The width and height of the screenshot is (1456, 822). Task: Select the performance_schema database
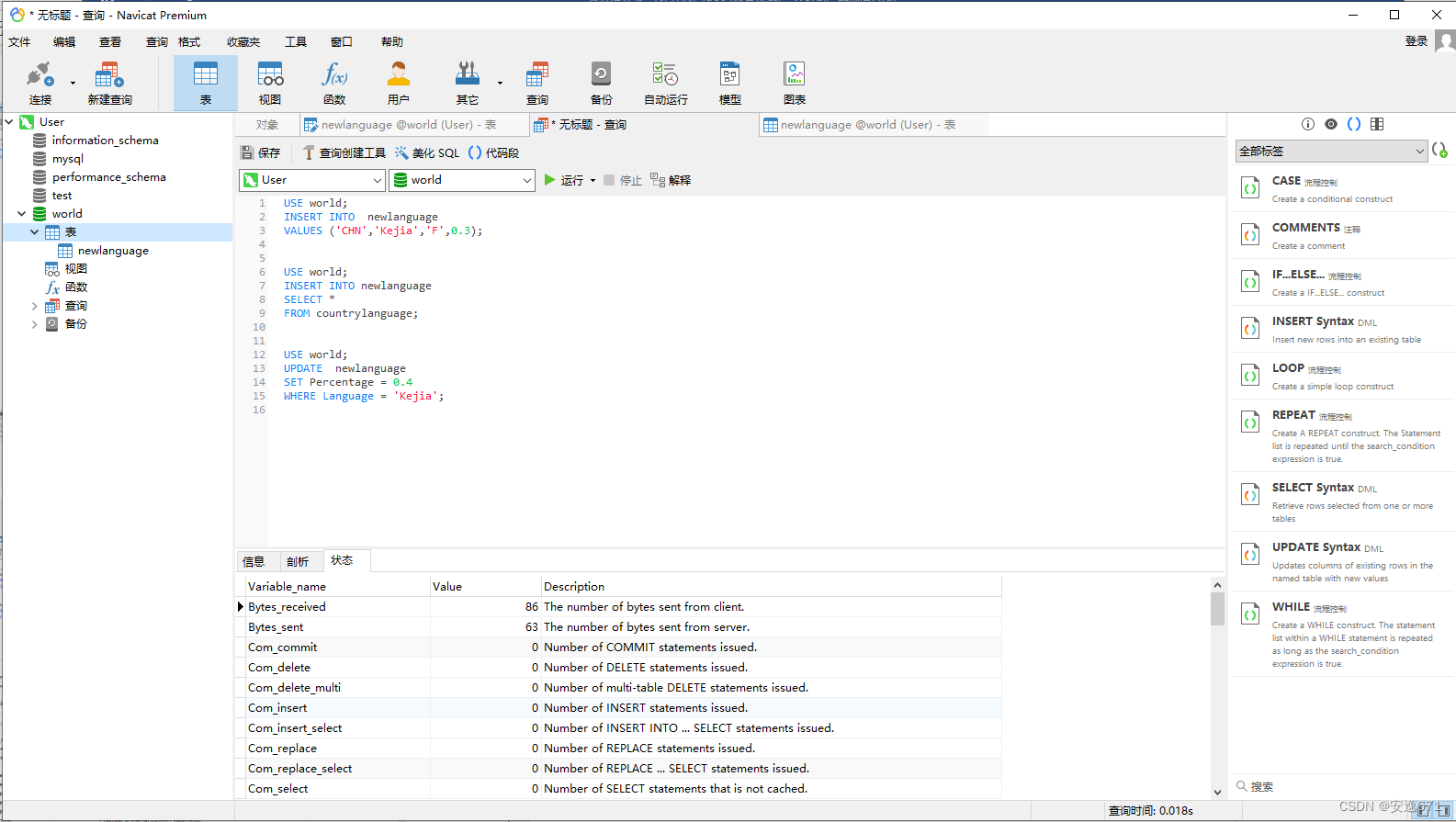[108, 177]
